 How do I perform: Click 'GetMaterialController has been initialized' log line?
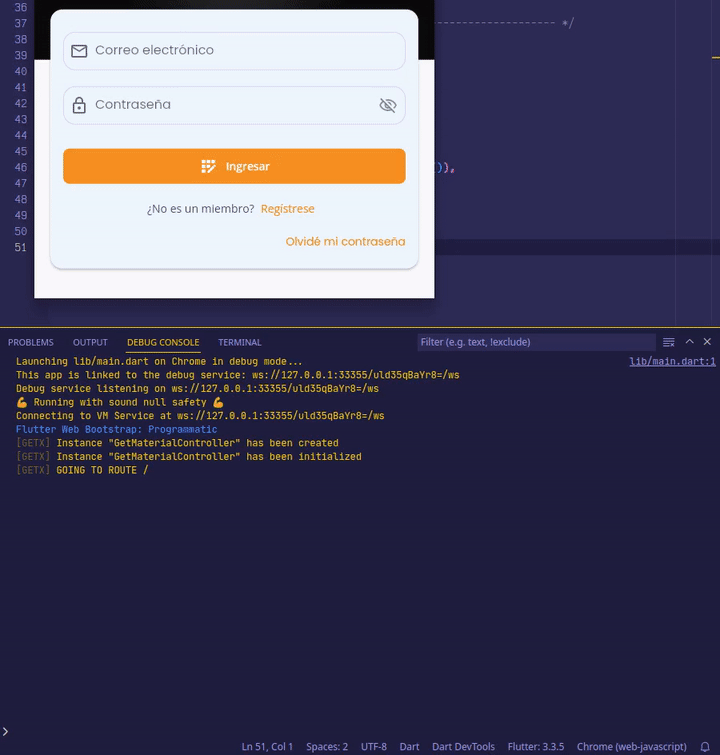(189, 457)
